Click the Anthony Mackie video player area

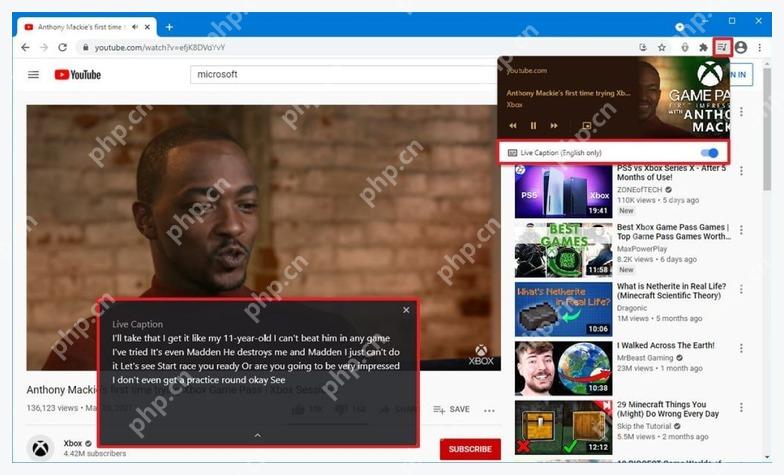pos(264,238)
